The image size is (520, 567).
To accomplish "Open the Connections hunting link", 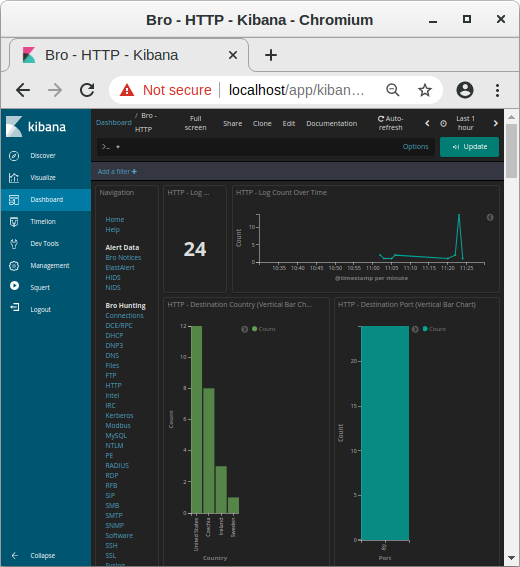I will coord(124,316).
